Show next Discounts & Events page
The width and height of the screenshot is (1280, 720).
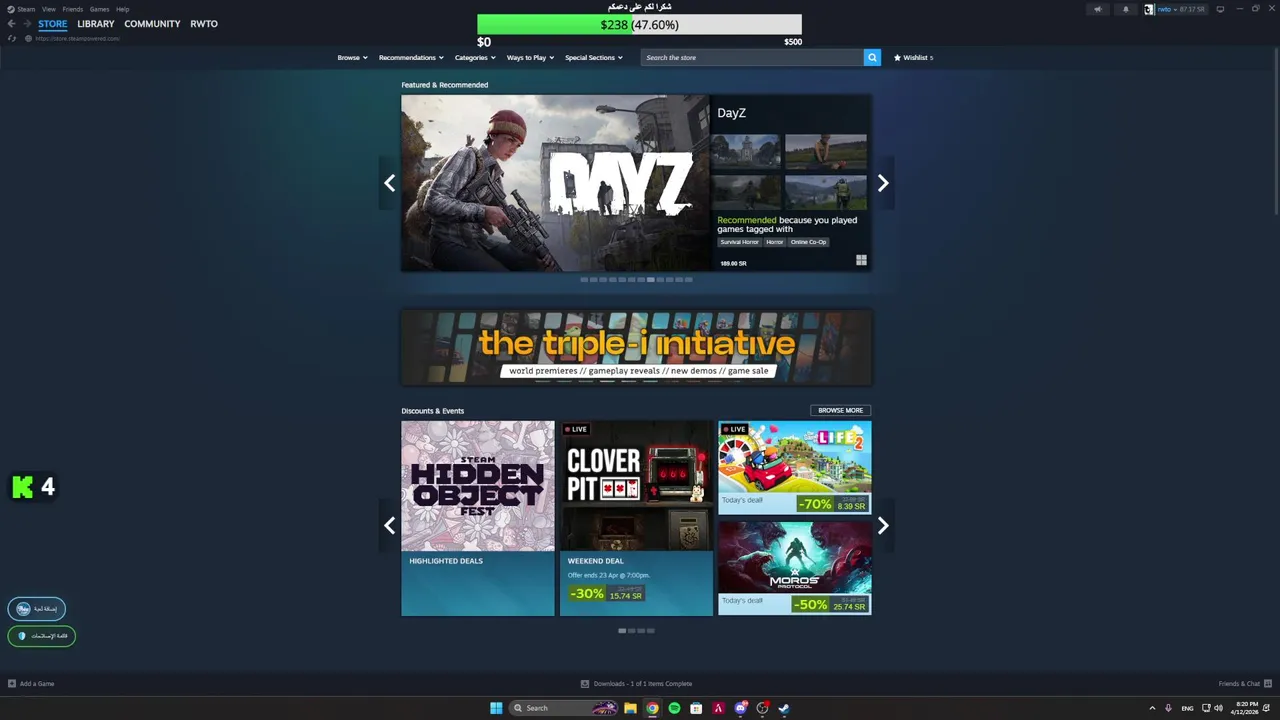point(883,526)
